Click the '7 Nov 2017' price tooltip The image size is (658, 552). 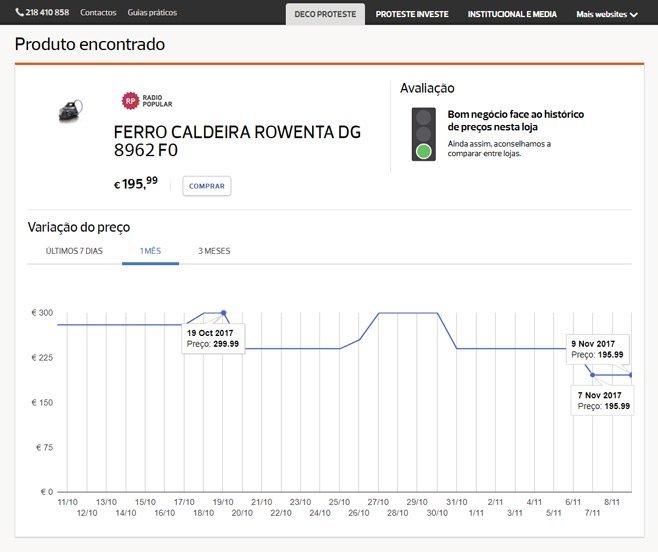[x=603, y=401]
